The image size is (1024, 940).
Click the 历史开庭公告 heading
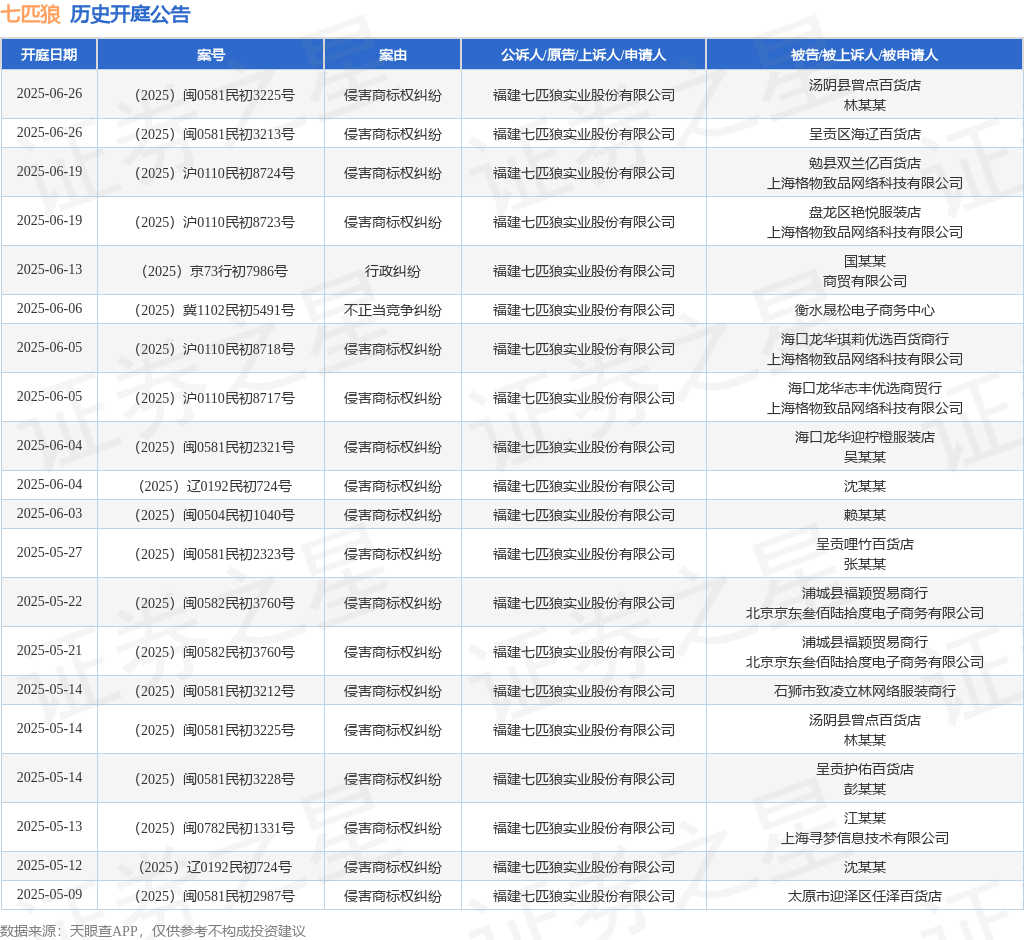click(130, 14)
